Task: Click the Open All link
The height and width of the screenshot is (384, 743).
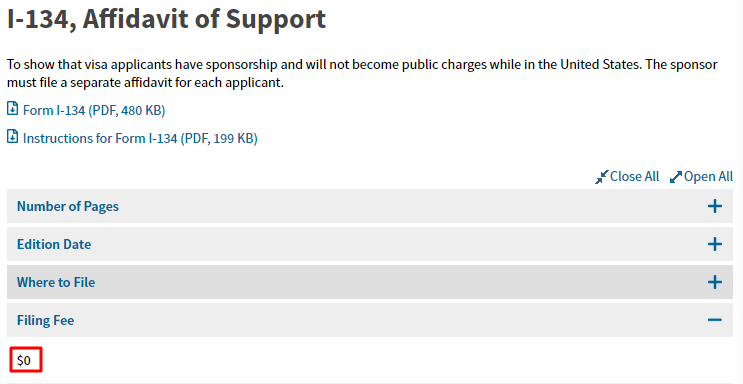Action: tap(708, 176)
